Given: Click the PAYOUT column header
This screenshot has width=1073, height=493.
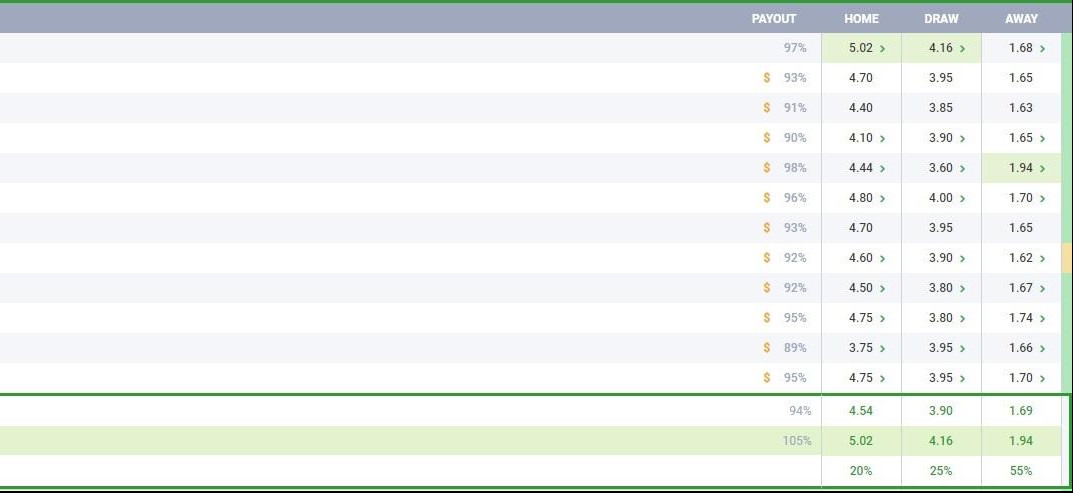Looking at the screenshot, I should 774,18.
